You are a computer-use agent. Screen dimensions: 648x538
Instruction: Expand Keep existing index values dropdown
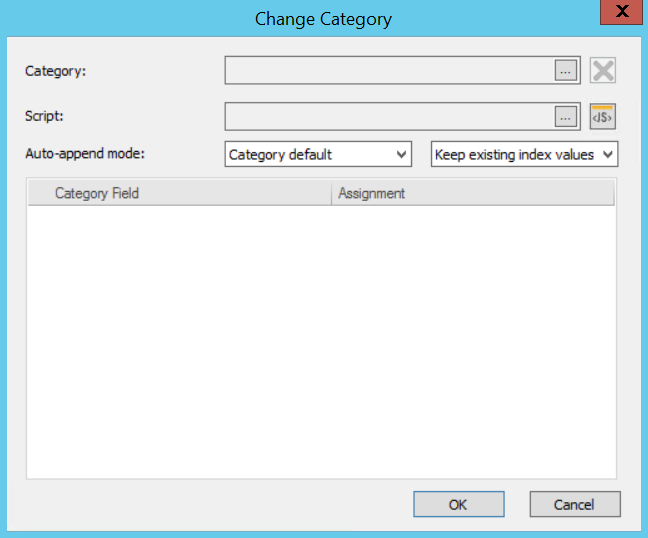tap(524, 154)
